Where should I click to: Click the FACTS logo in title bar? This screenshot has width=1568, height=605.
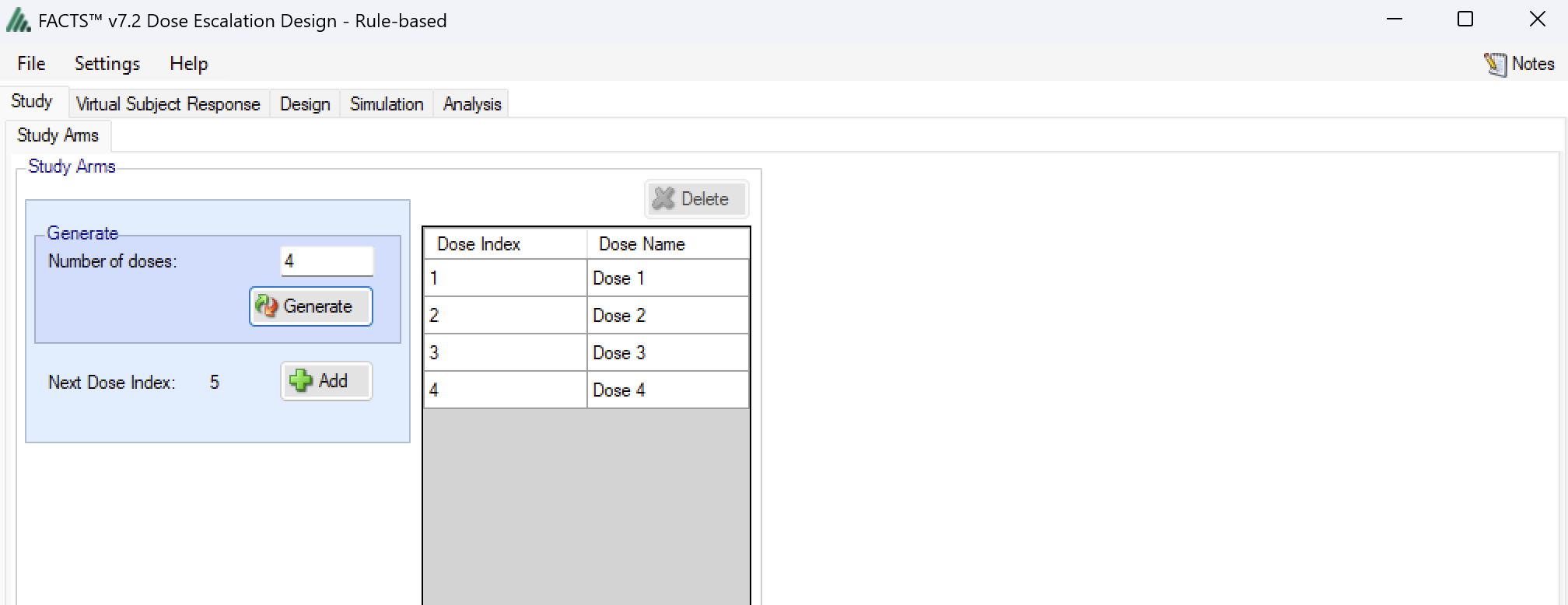click(x=18, y=21)
